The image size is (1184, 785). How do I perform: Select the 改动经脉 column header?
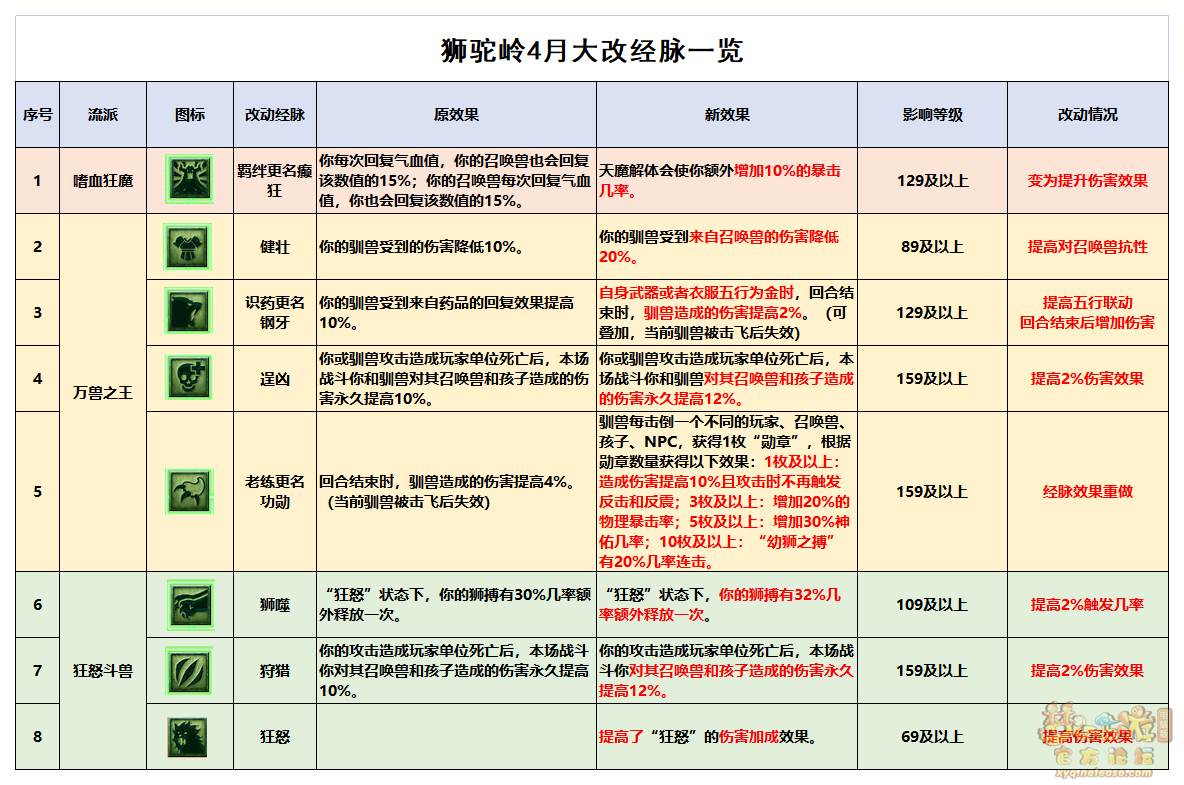tap(275, 115)
